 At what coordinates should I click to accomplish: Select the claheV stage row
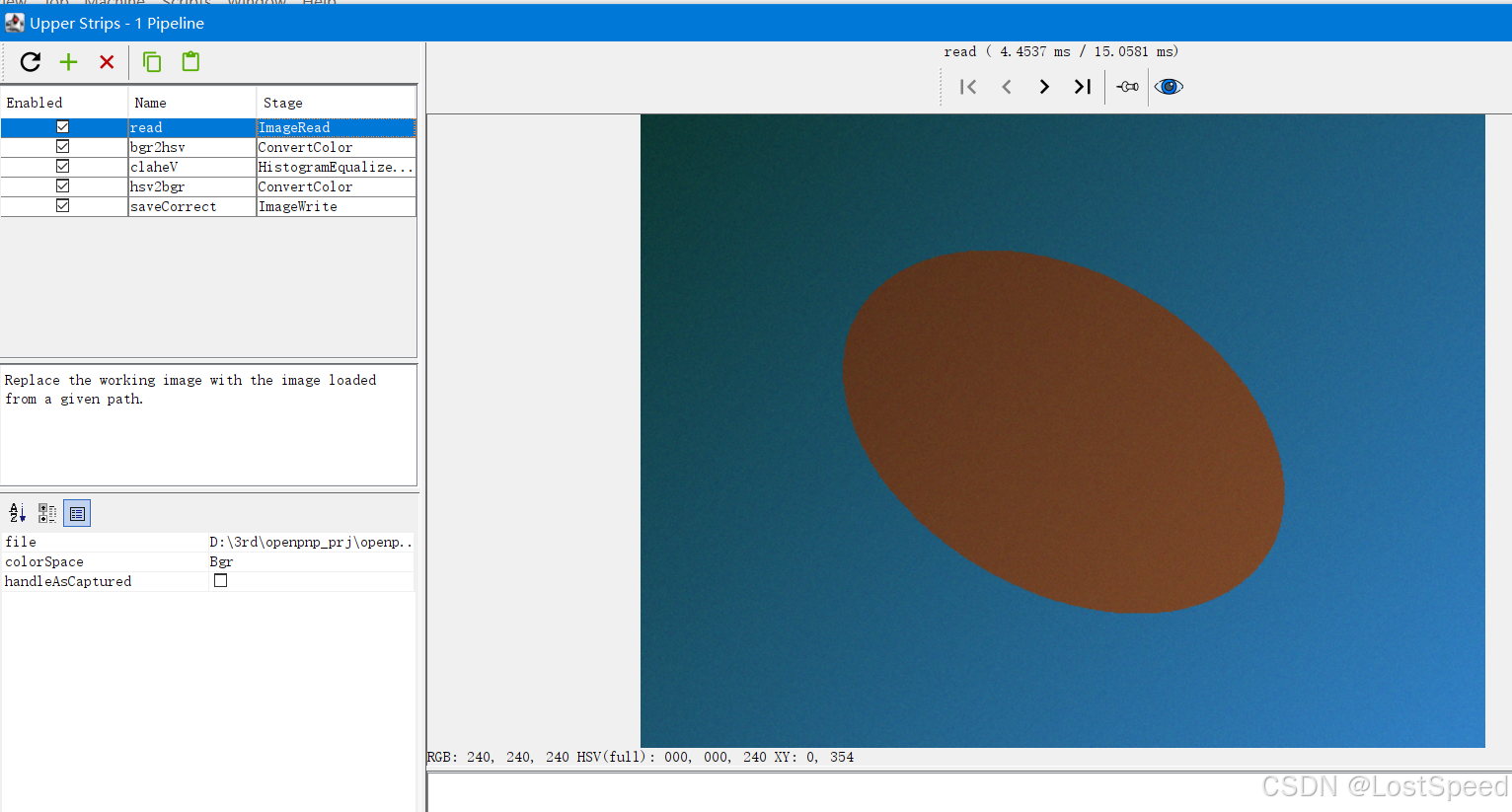(208, 167)
